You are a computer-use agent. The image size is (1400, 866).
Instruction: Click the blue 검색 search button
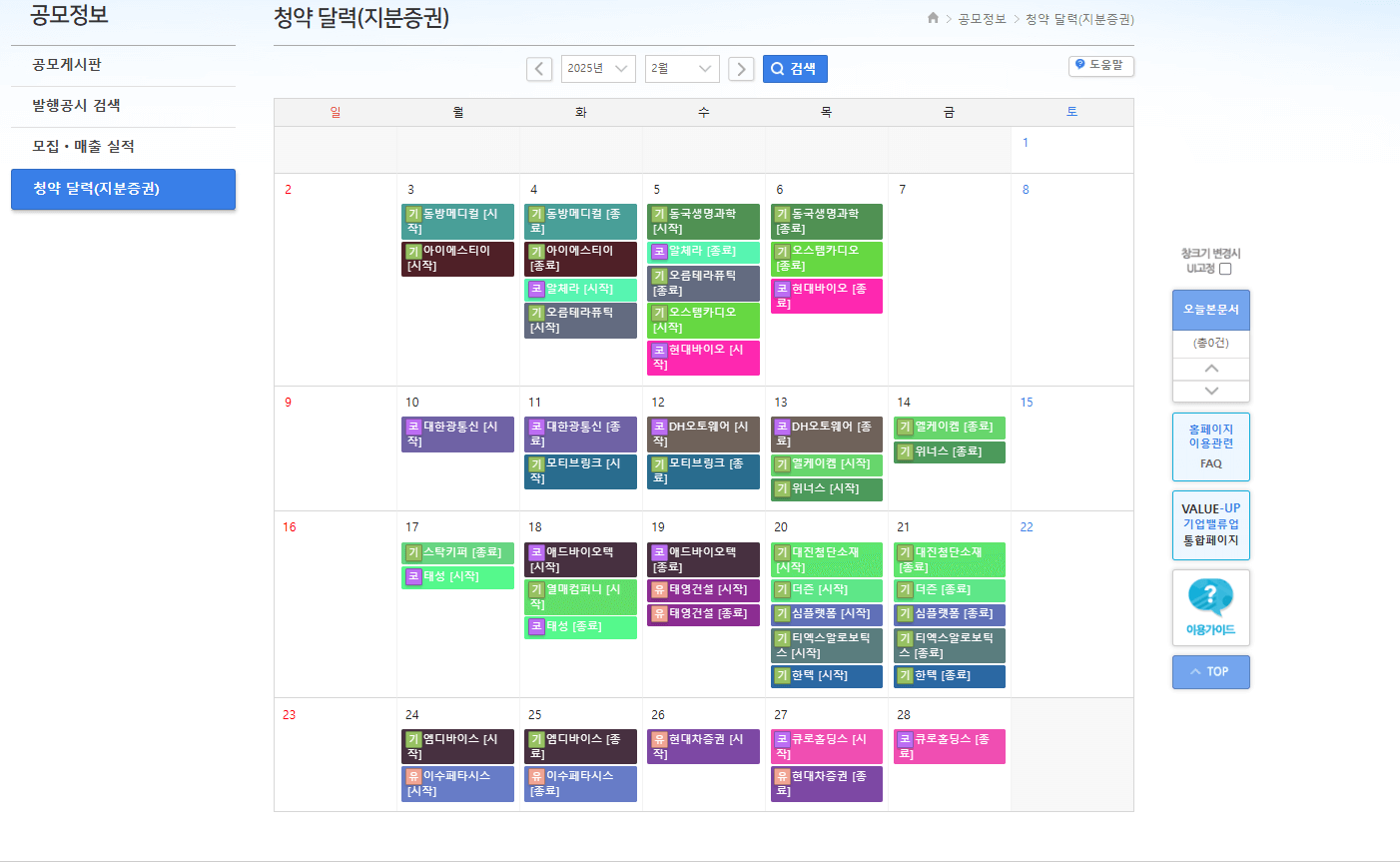tap(795, 69)
